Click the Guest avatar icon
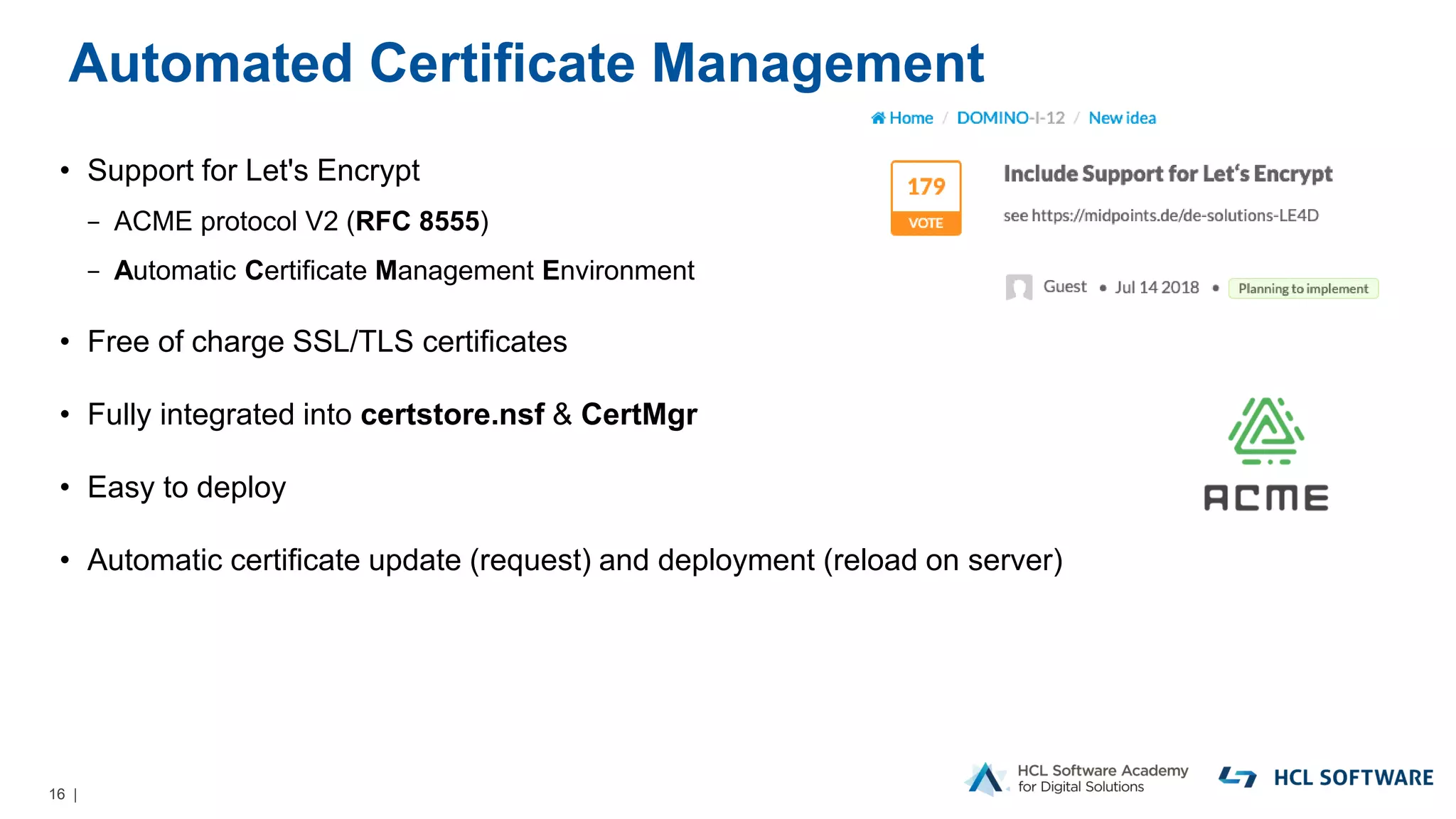 1019,287
